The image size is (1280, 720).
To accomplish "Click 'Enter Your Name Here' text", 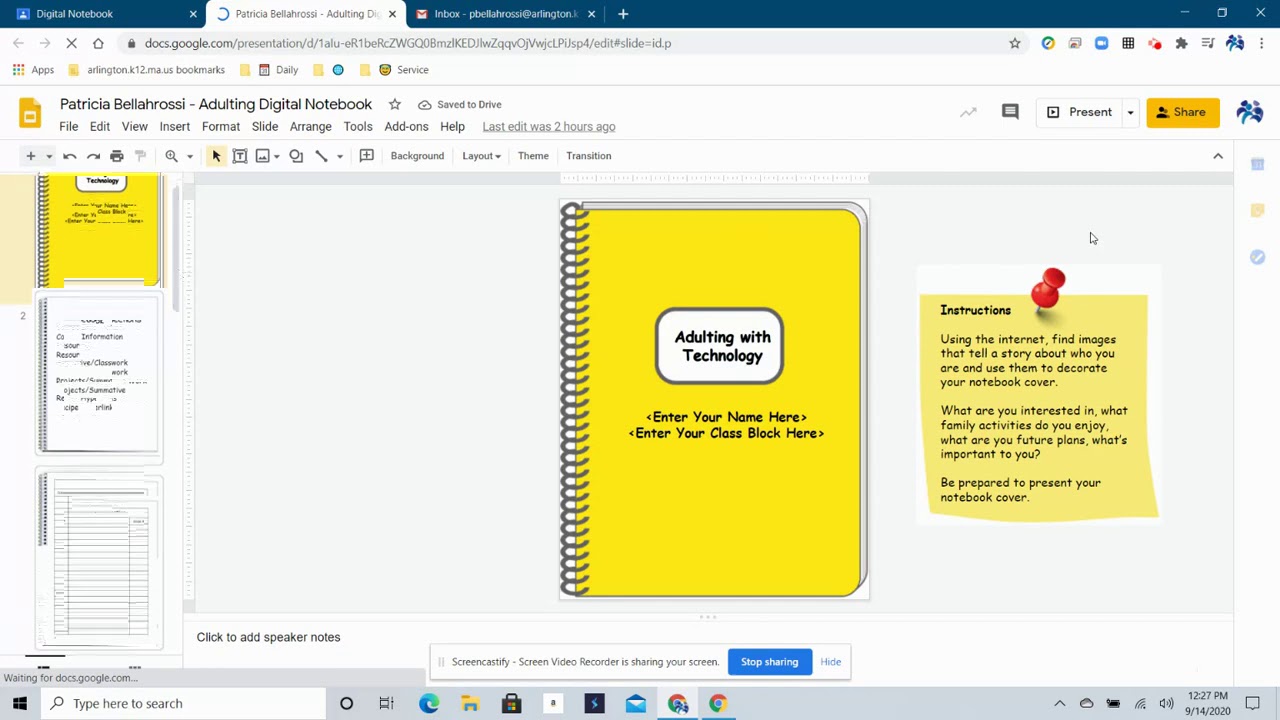I will (x=726, y=417).
